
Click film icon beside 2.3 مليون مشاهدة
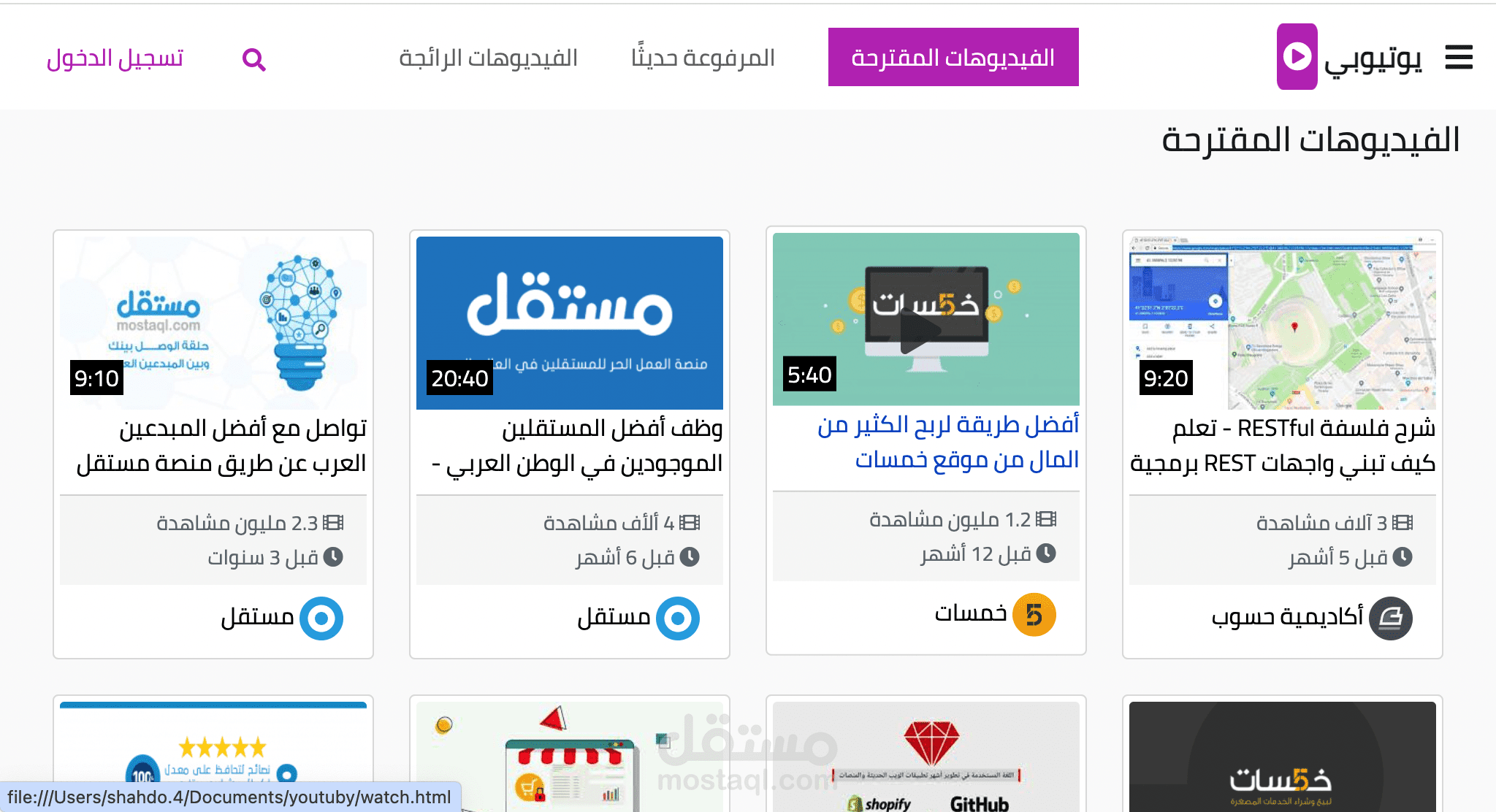point(333,522)
